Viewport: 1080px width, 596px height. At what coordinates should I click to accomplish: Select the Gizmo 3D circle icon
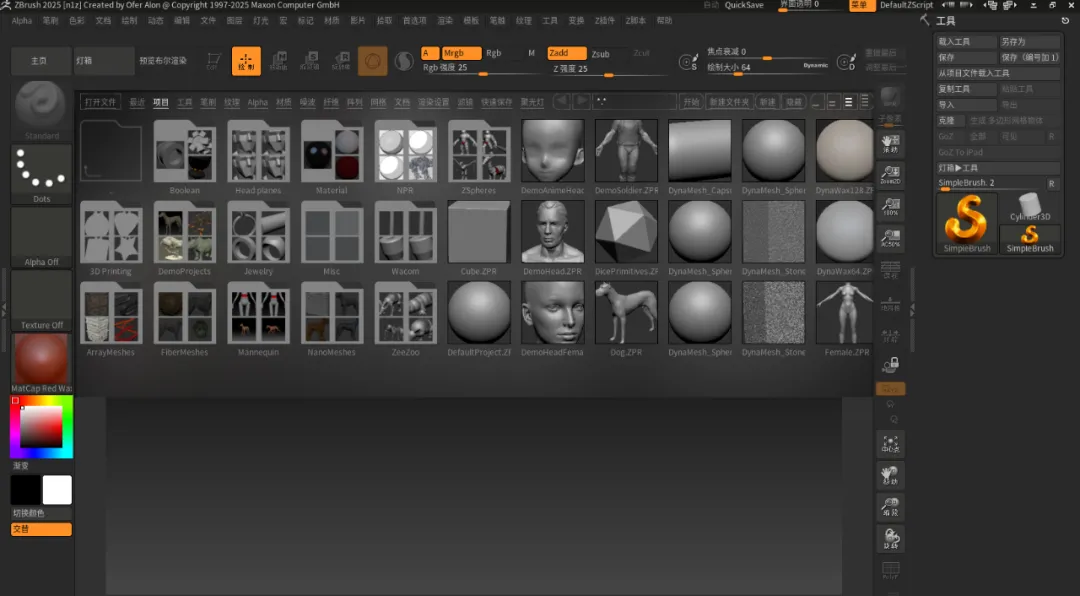pyautogui.click(x=373, y=61)
